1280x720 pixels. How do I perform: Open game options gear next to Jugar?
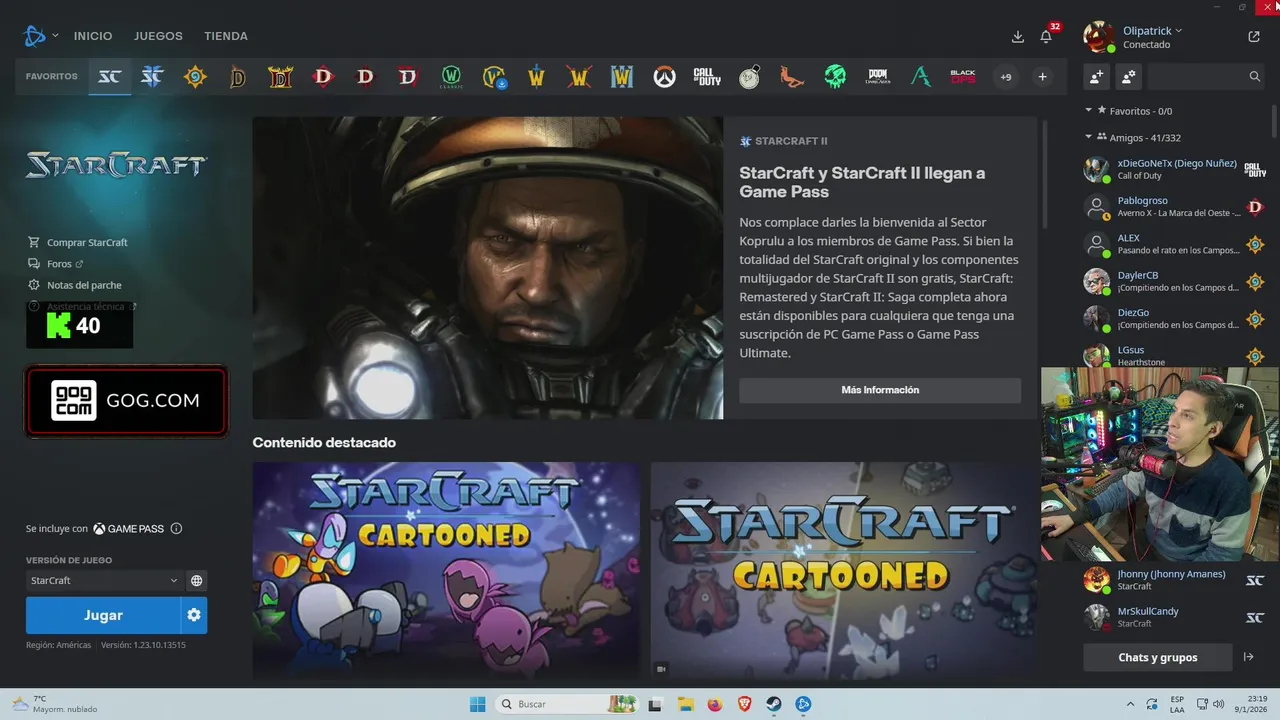click(194, 615)
